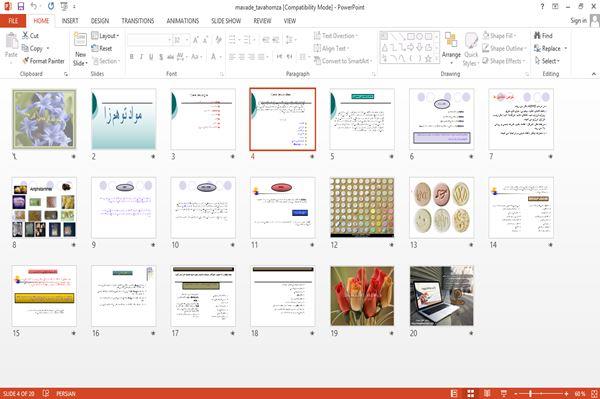Open Paragraph dialog launcher
The width and height of the screenshot is (600, 399).
point(373,74)
